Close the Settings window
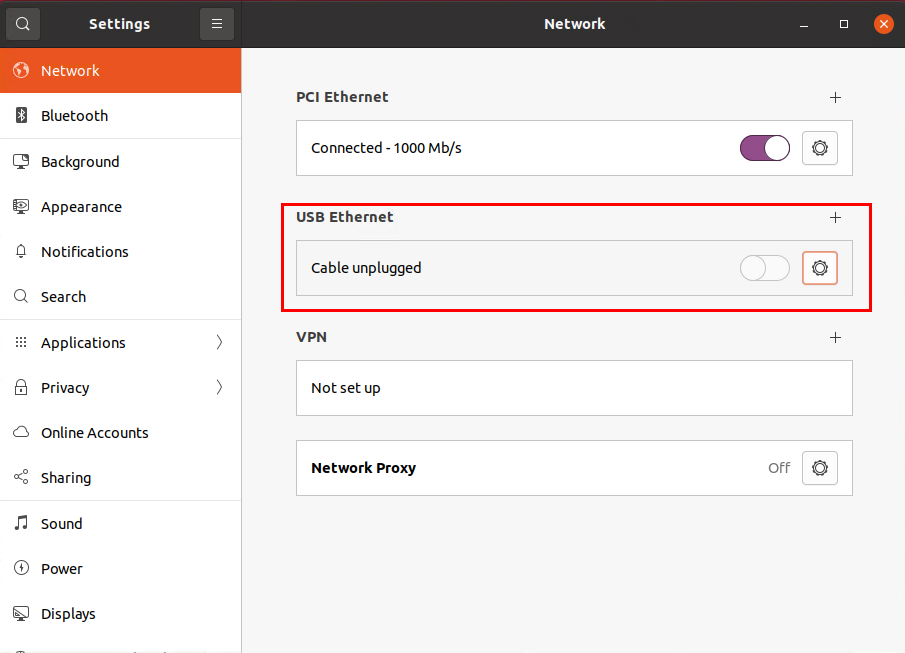Viewport: 905px width, 653px height. (x=883, y=24)
